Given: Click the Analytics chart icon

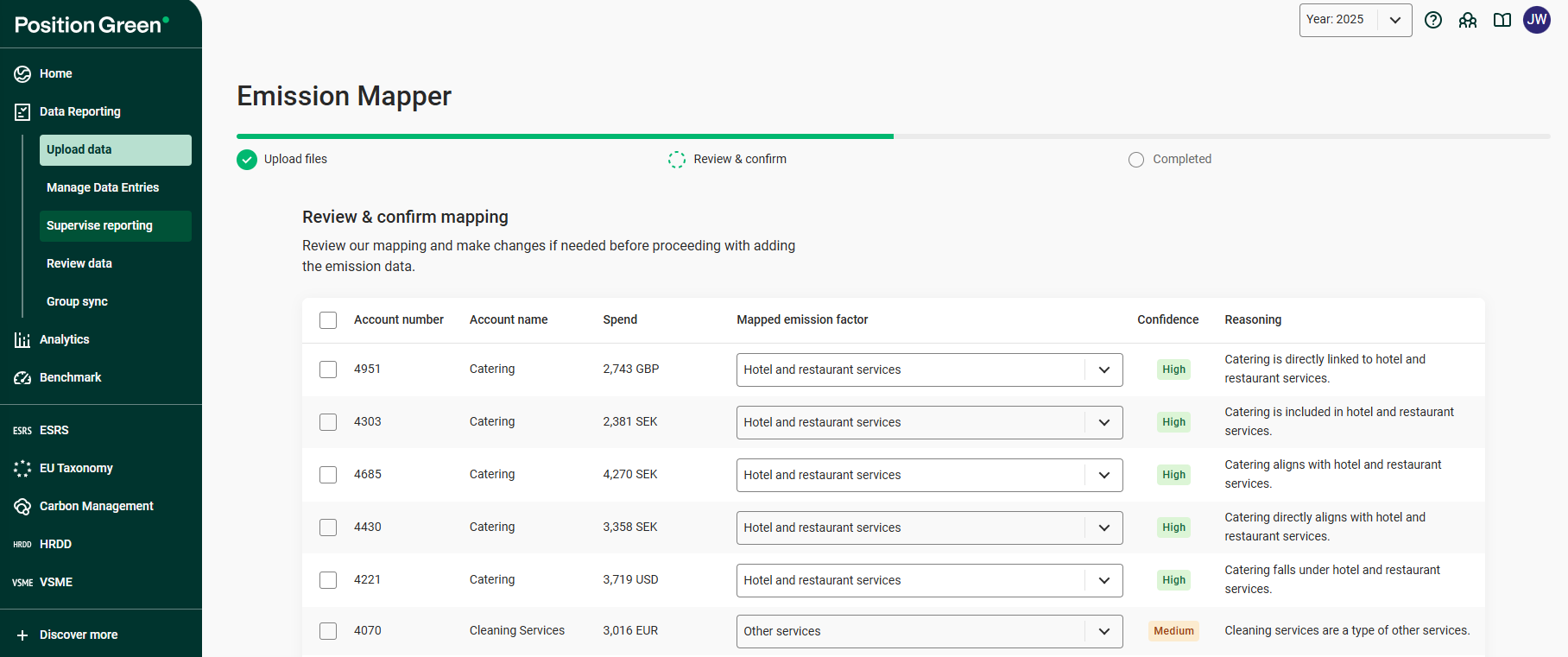Looking at the screenshot, I should [x=22, y=340].
